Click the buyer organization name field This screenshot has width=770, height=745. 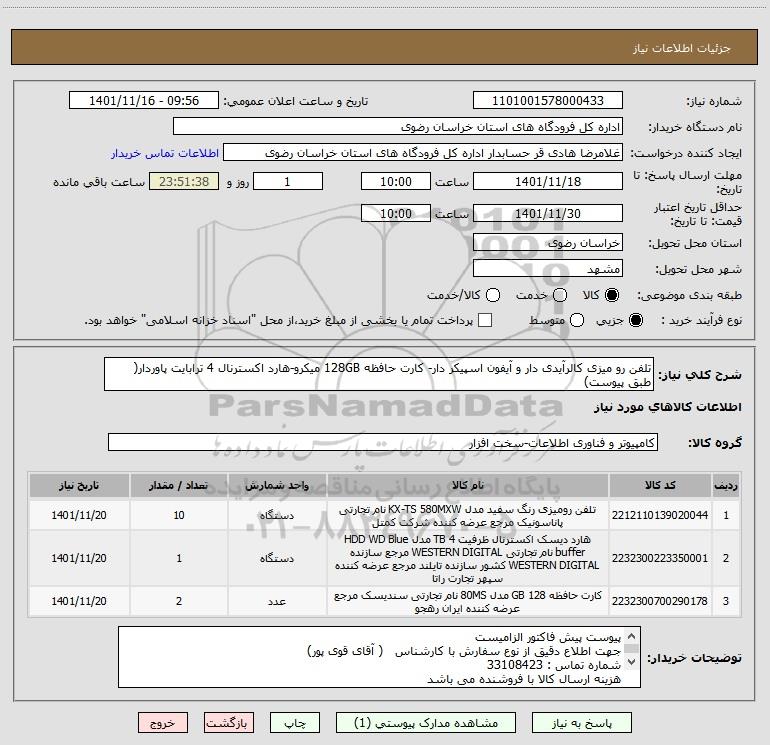coord(398,127)
